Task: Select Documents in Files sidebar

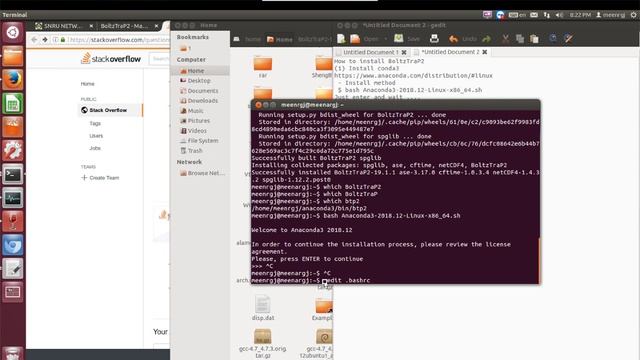Action: coord(200,91)
